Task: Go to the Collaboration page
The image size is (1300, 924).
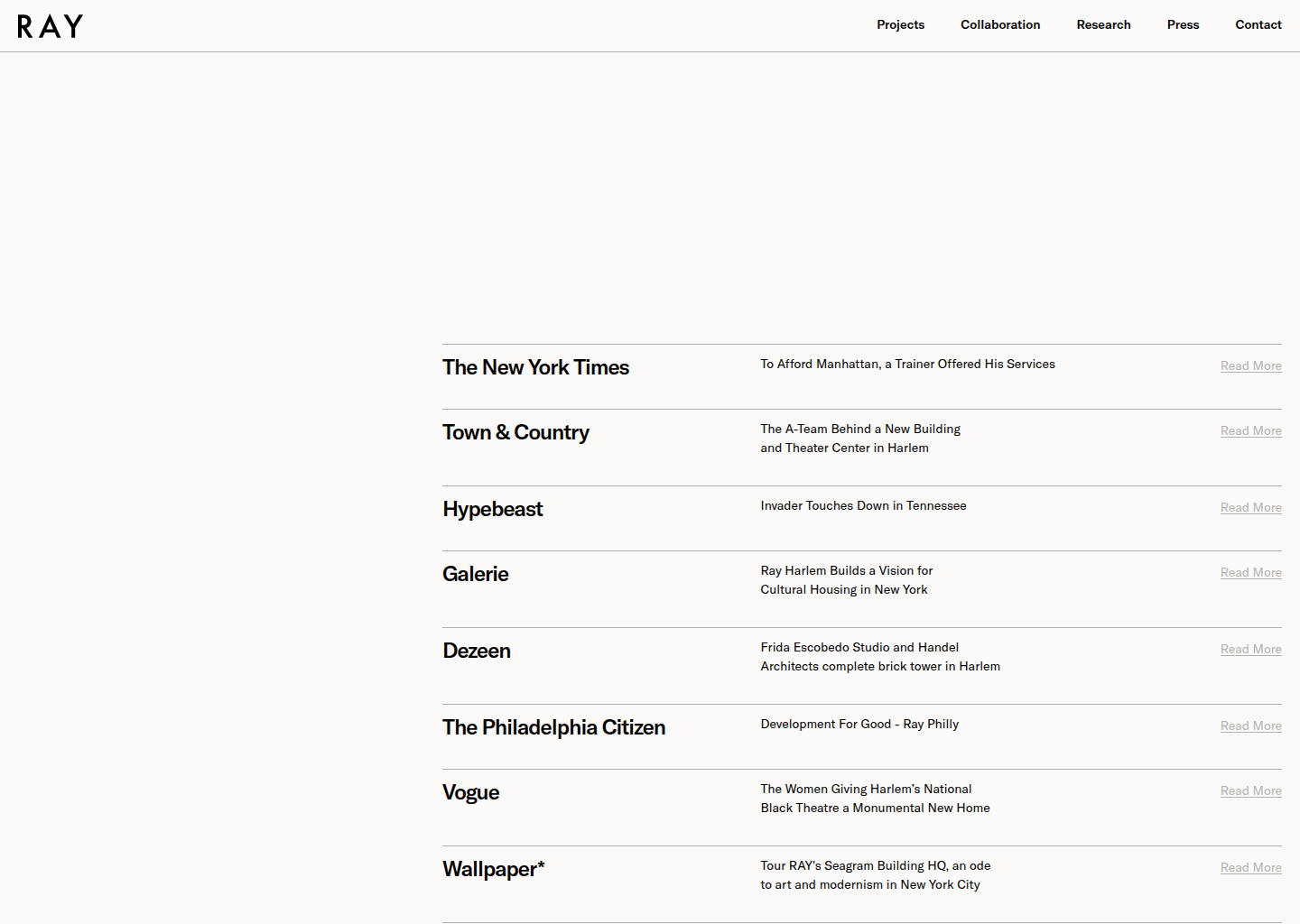Action: coord(1000,25)
